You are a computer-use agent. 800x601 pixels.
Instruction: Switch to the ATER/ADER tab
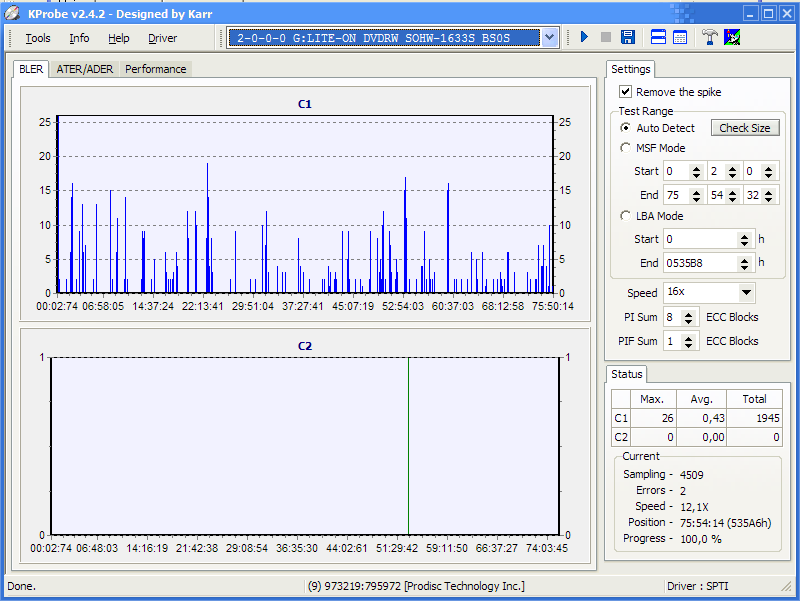click(x=85, y=69)
